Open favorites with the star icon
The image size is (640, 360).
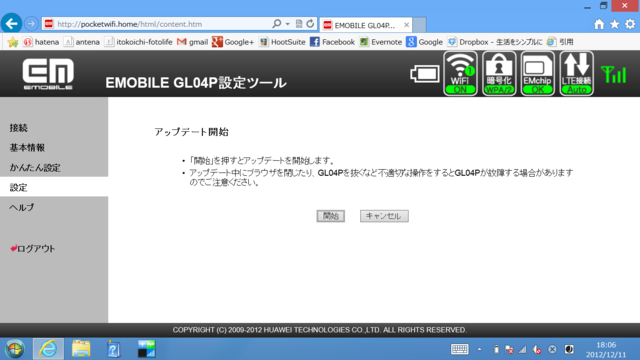614,24
